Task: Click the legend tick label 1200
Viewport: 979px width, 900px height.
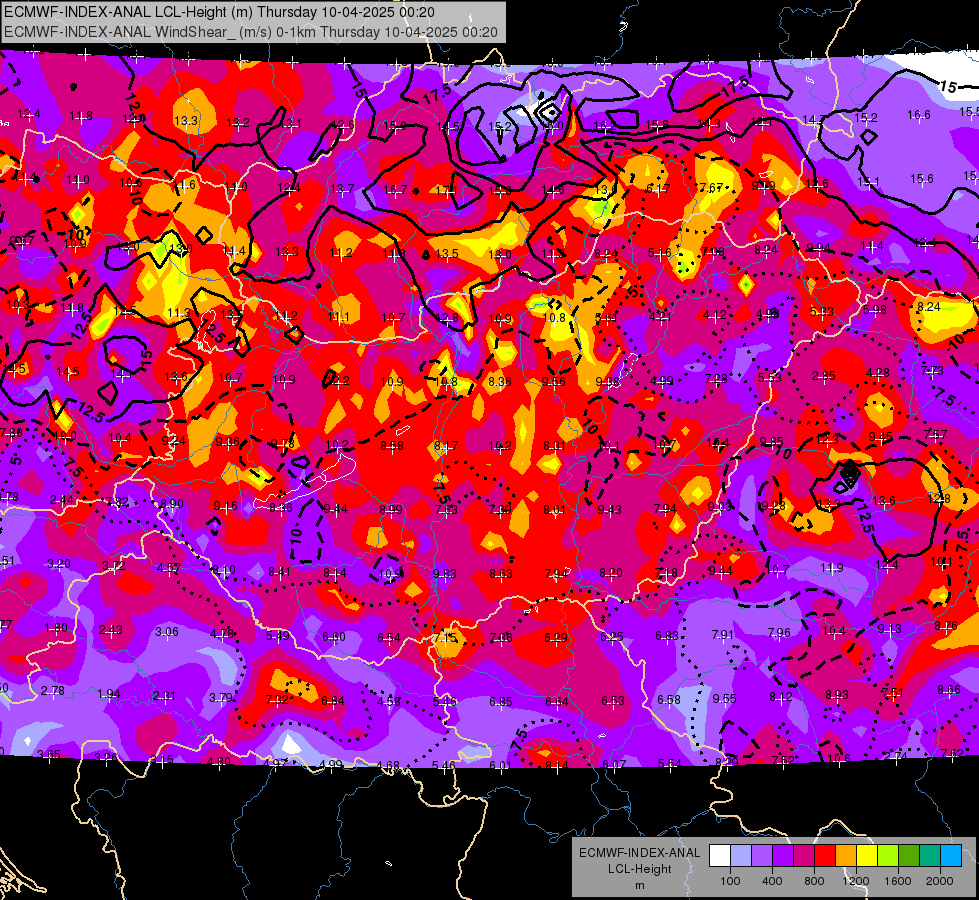Action: pos(855,881)
